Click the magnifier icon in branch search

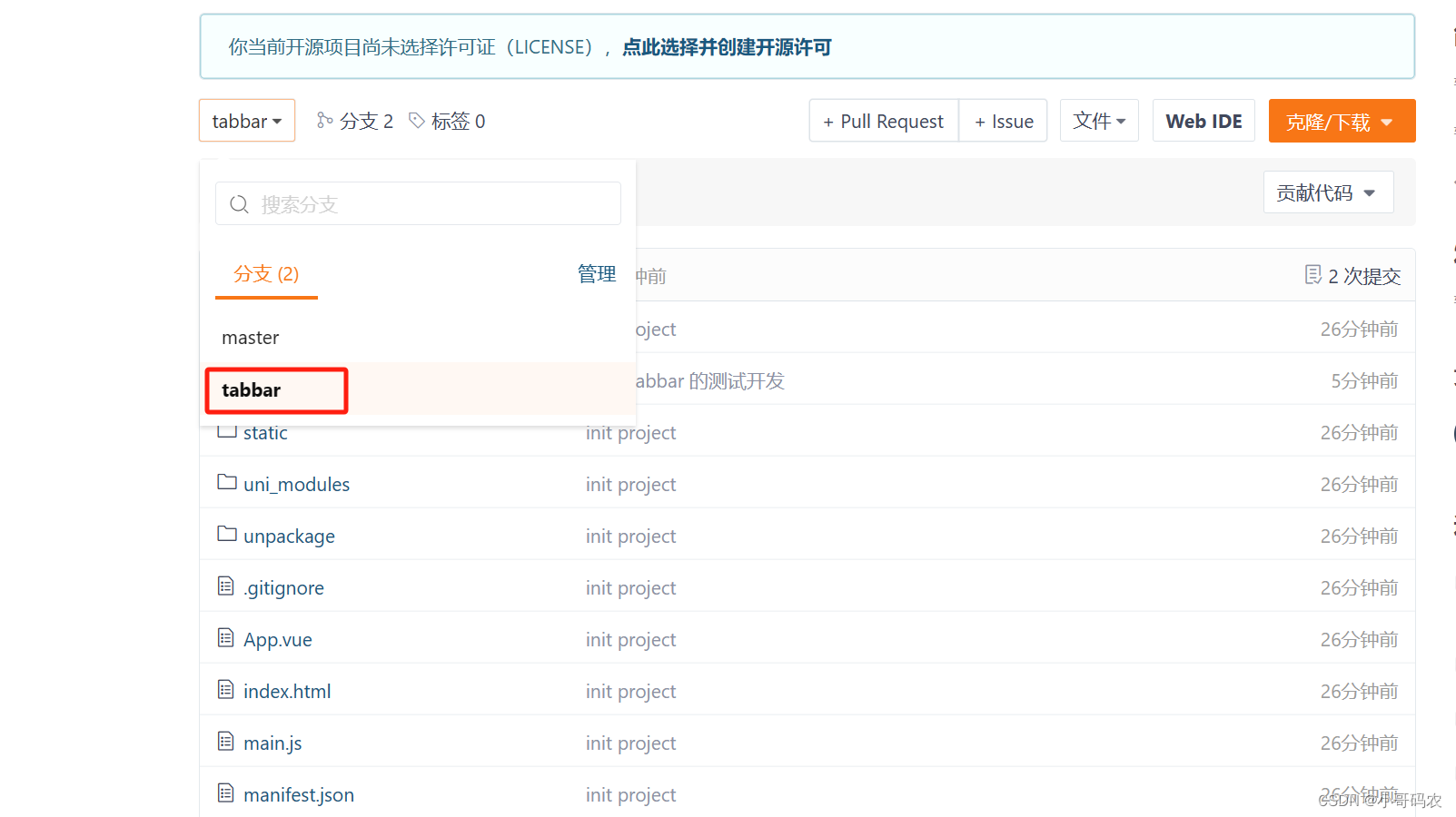239,203
